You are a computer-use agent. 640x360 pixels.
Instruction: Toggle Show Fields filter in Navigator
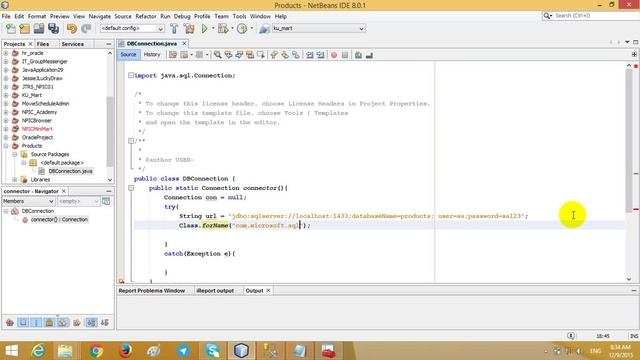(x=23, y=322)
